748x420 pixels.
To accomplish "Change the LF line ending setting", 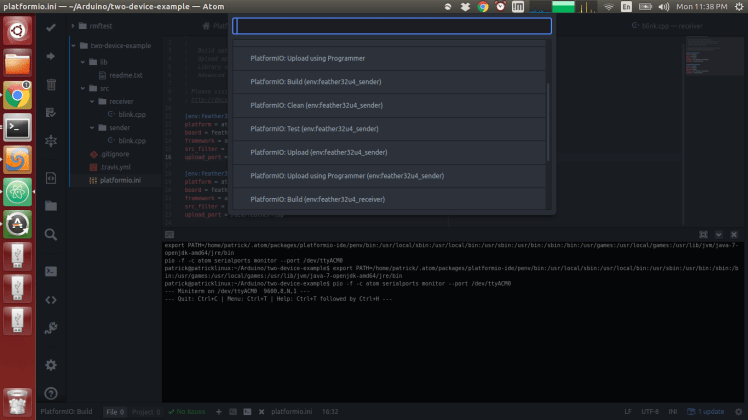I will pos(628,411).
